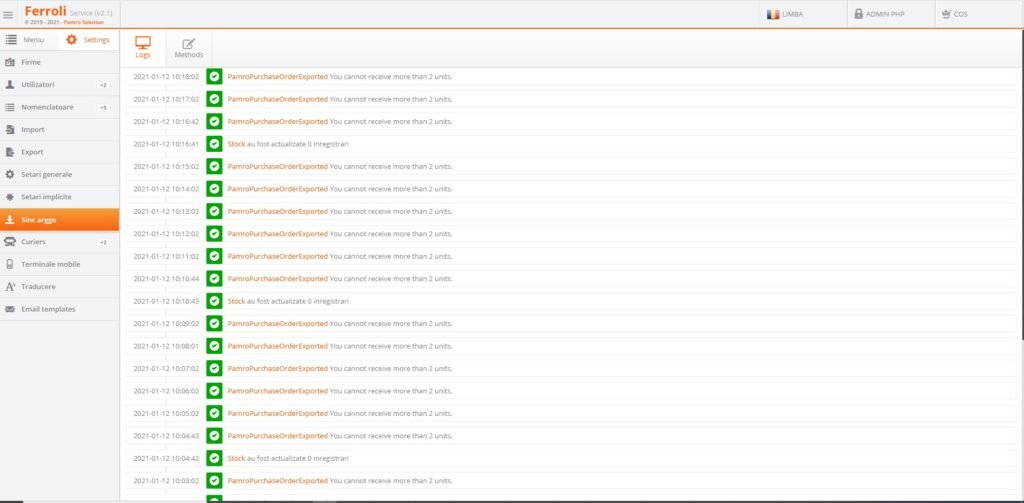The height and width of the screenshot is (503, 1024).
Task: Open Setari generale in sidebar
Action: [46, 175]
